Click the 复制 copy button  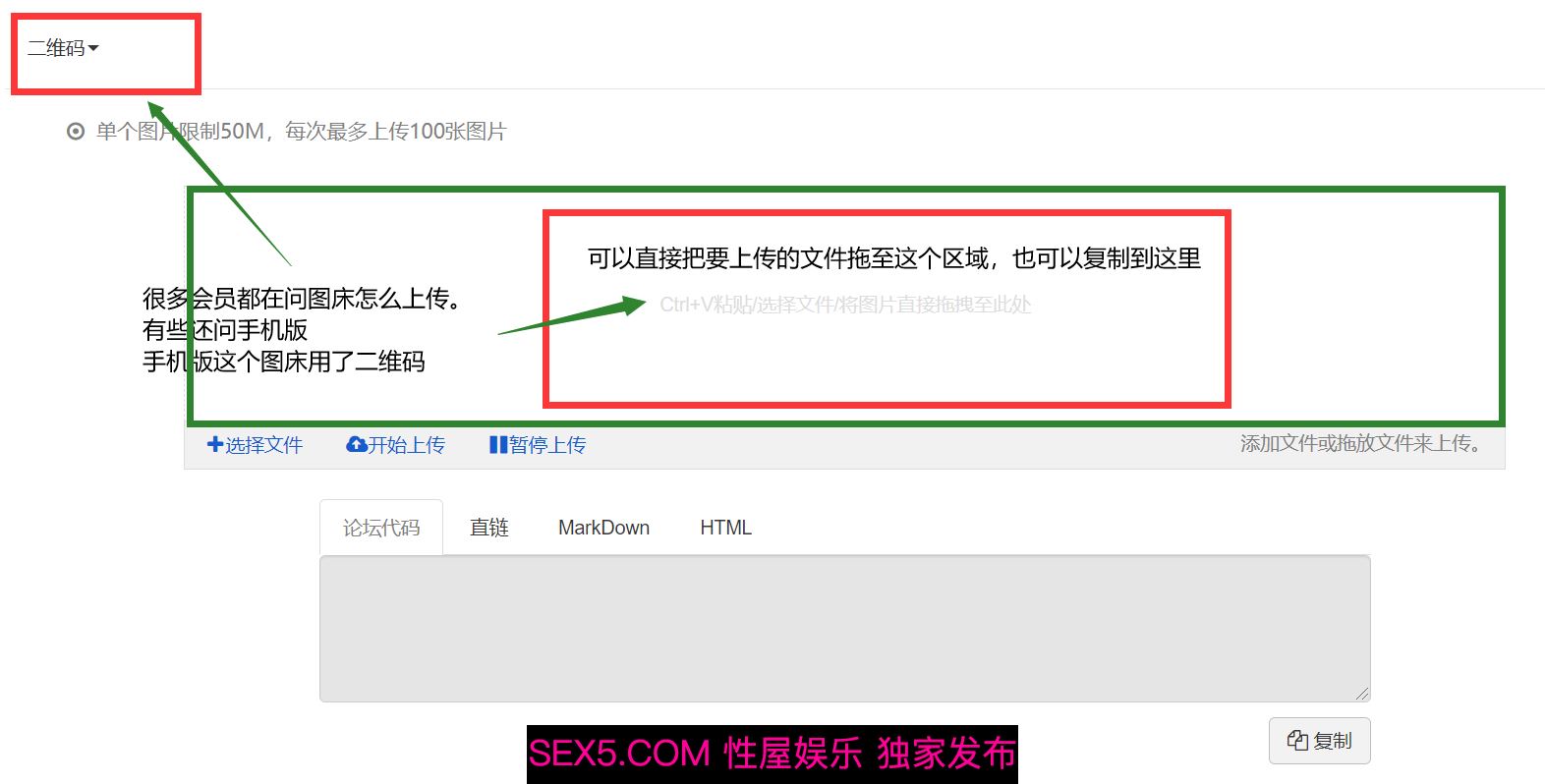tap(1320, 741)
